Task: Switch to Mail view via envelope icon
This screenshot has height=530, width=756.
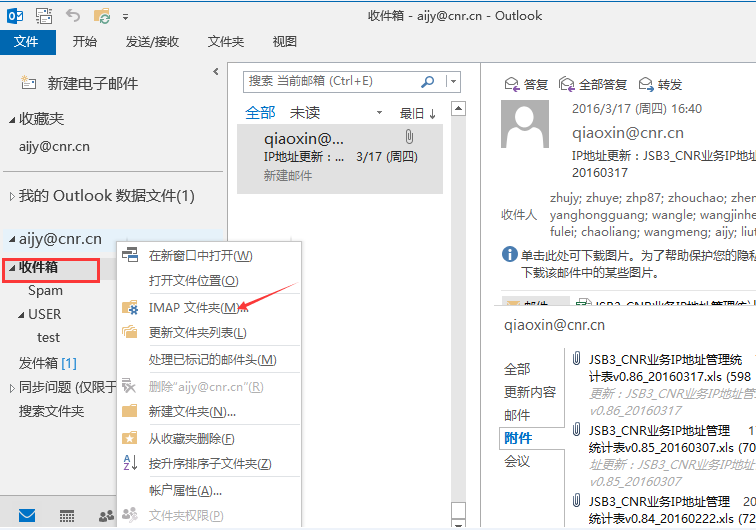Action: 27,516
